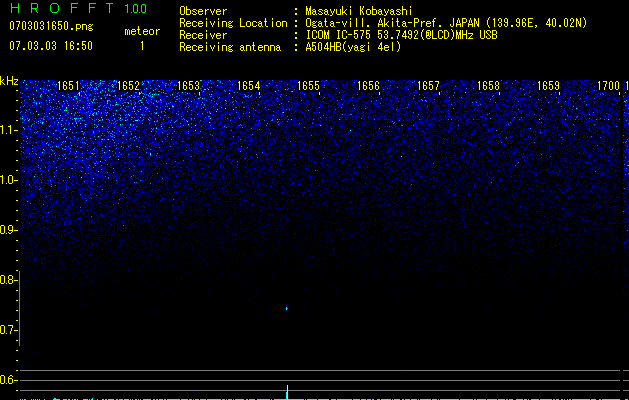Click the 1655 time axis marker
The image size is (629, 400).
tap(308, 86)
